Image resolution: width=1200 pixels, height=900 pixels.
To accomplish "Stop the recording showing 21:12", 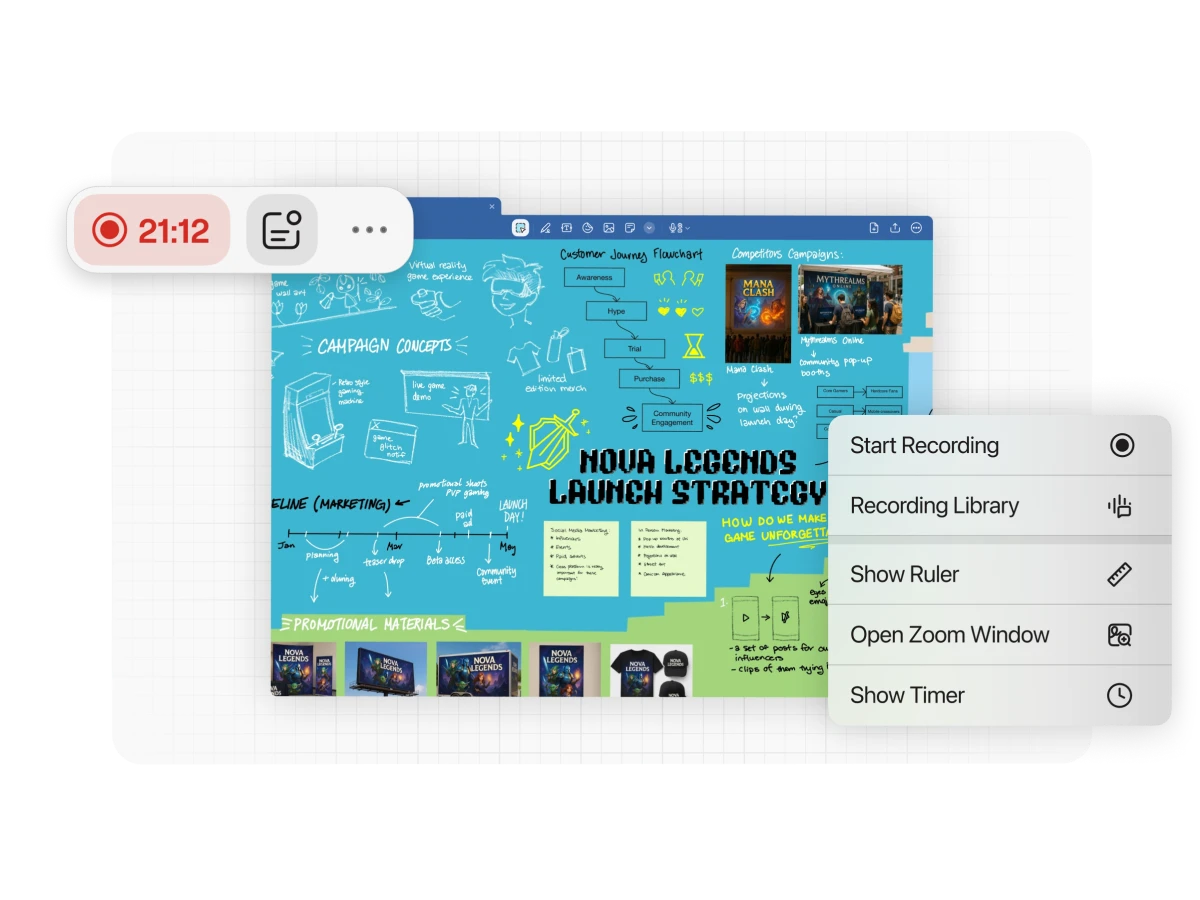I will (152, 230).
